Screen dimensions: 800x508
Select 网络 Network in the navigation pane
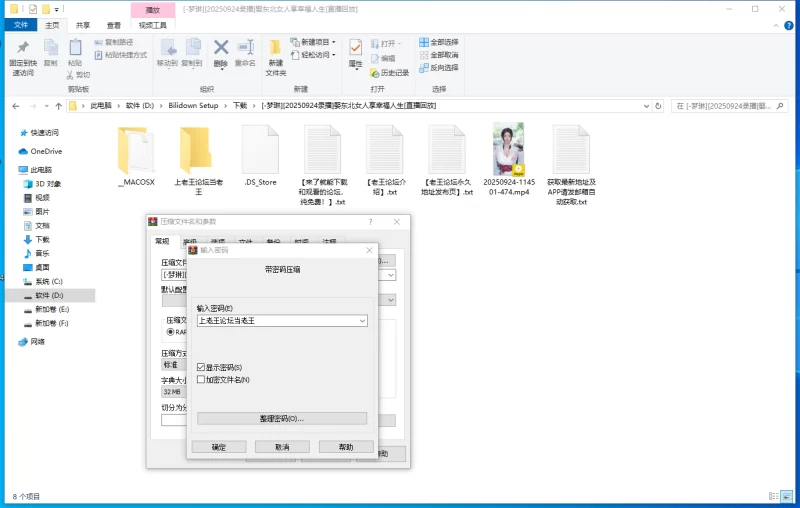coord(32,341)
